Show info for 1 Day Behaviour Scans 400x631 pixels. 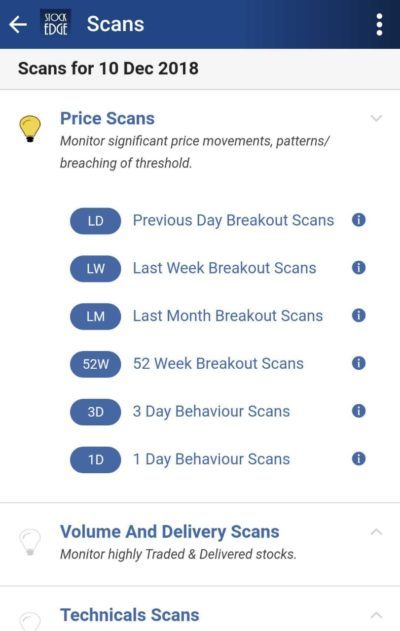coord(359,459)
